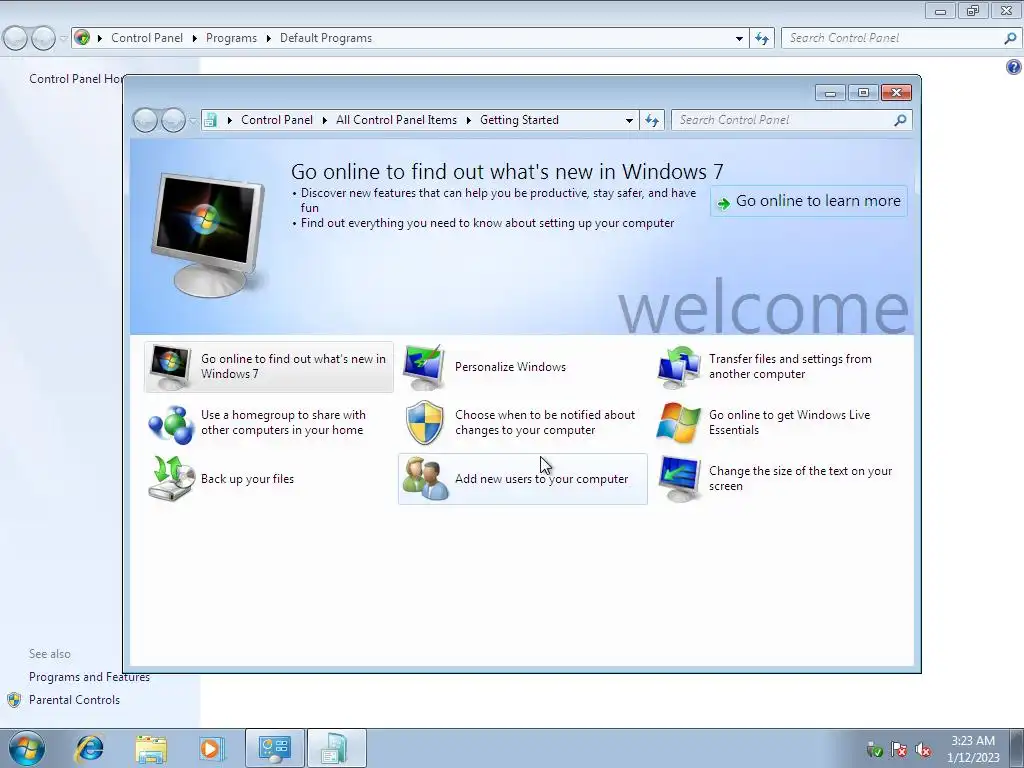The height and width of the screenshot is (768, 1024).
Task: Select the Getting Started breadcrumb segment
Action: [x=519, y=120]
